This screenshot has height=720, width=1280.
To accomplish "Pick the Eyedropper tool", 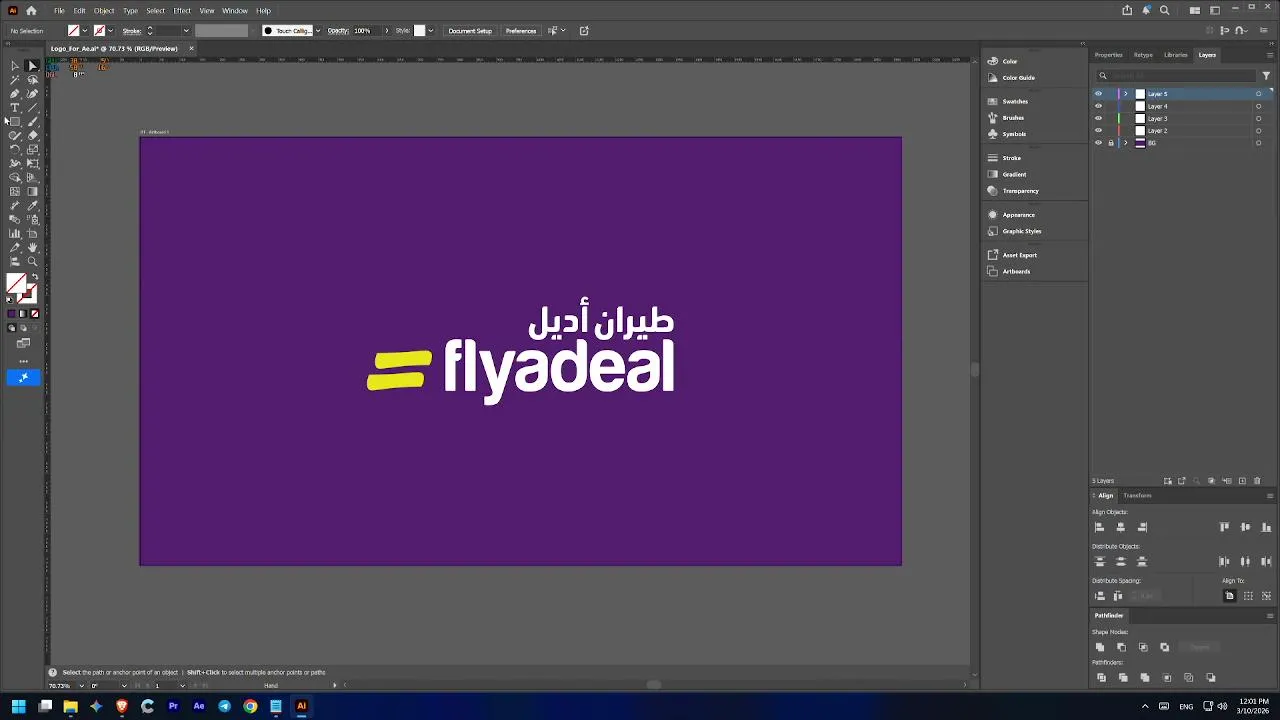I will [32, 205].
